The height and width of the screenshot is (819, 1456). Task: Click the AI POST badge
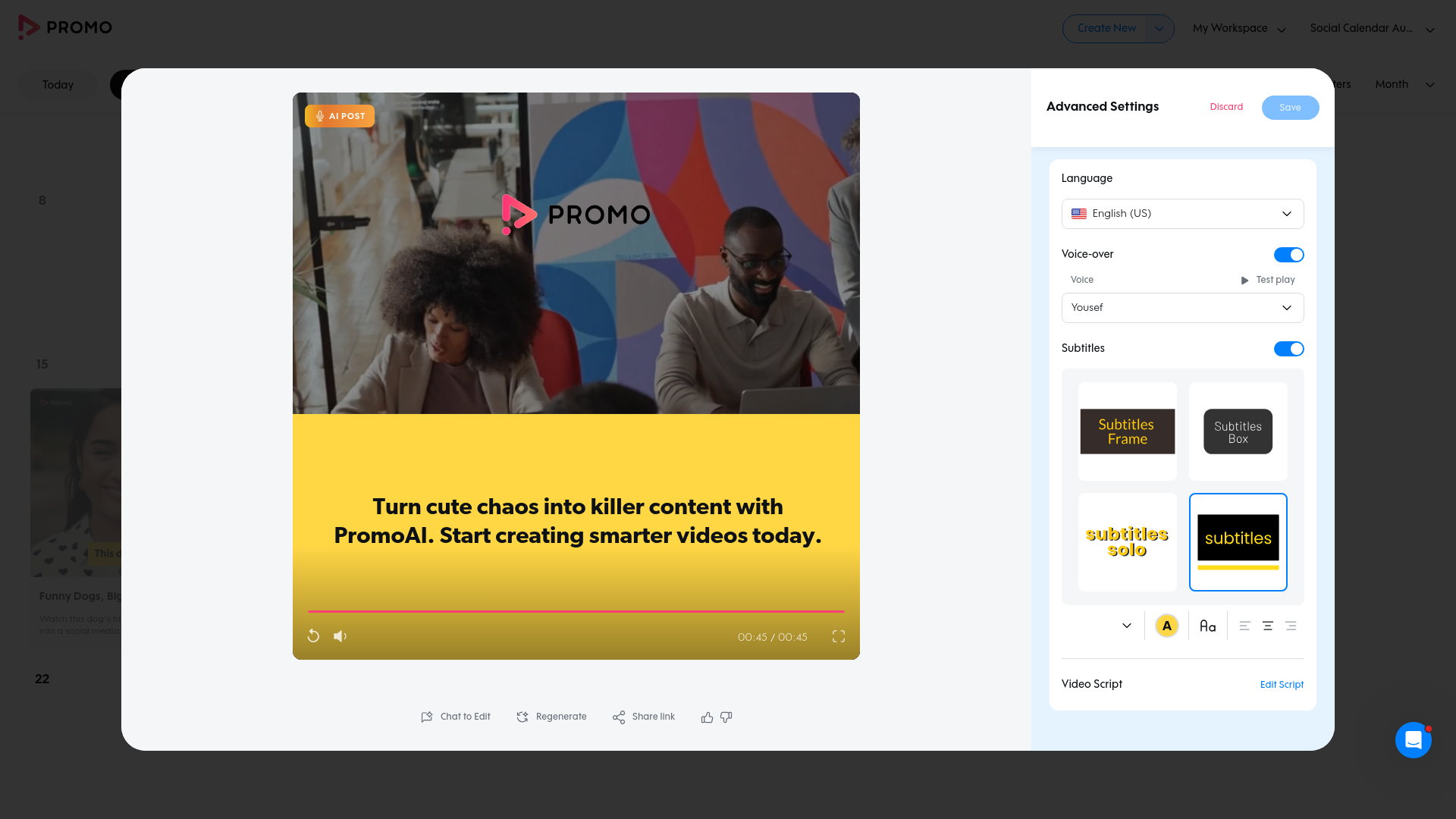click(340, 116)
